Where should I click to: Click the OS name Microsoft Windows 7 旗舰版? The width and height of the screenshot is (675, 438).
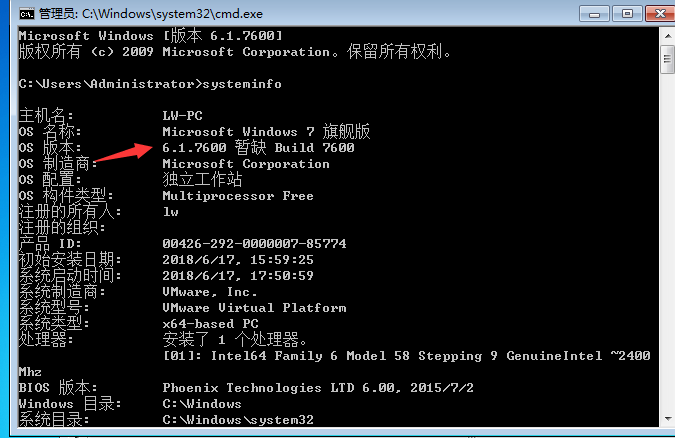[266, 131]
